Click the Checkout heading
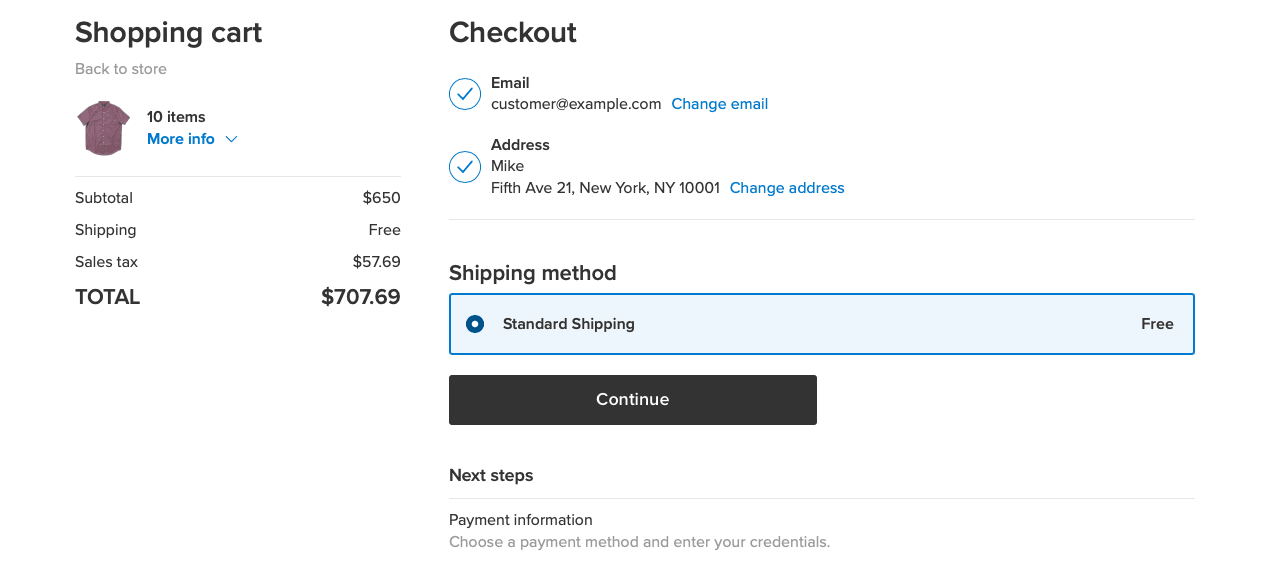 tap(513, 32)
